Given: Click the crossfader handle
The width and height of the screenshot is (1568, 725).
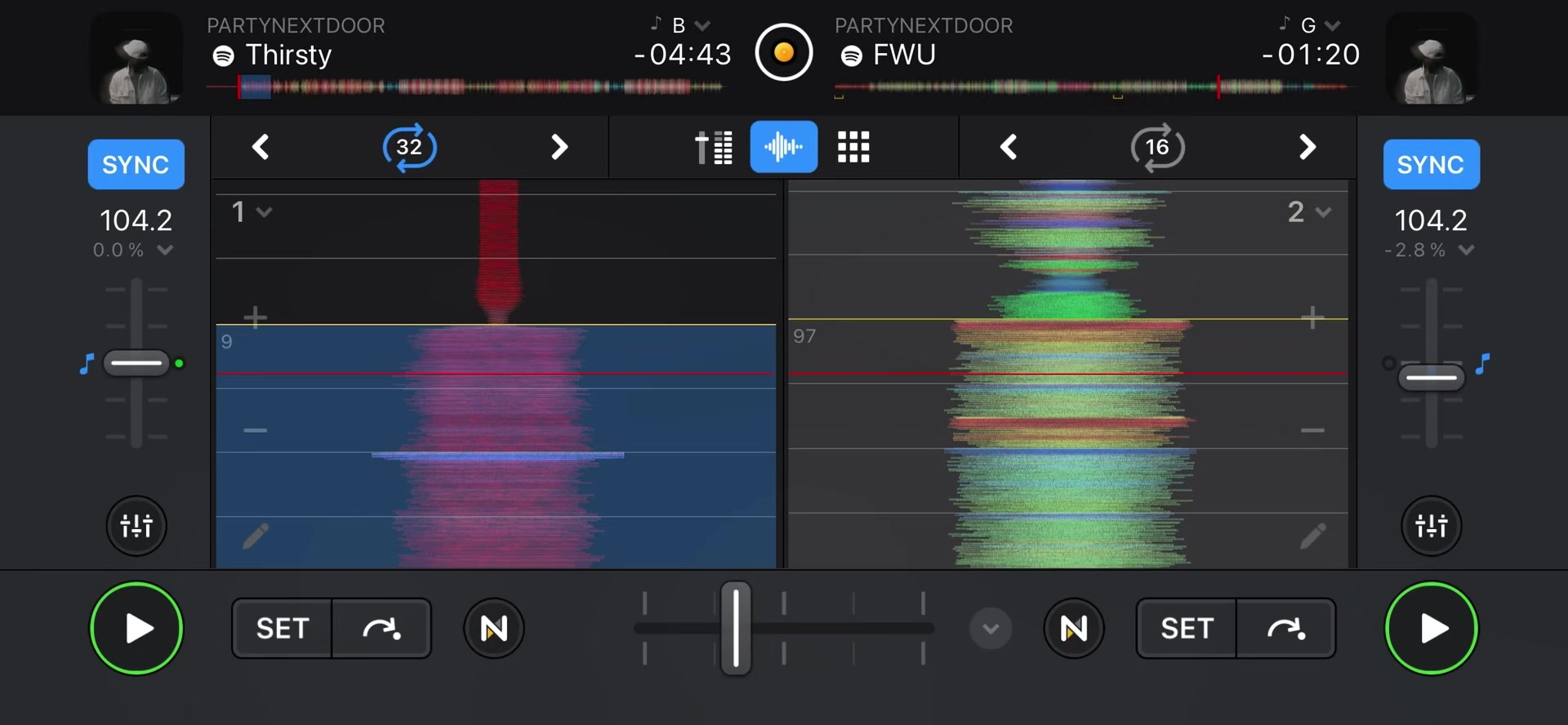Looking at the screenshot, I should coord(736,628).
